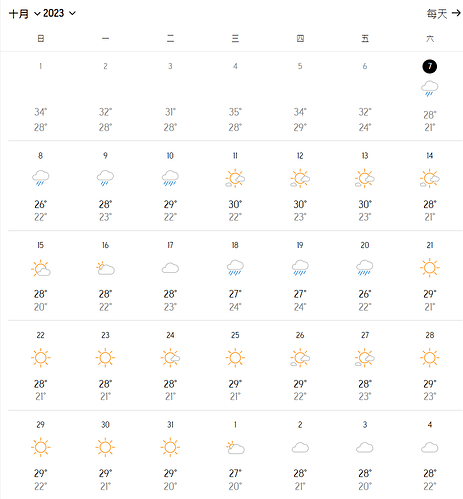Click the rain cloud icon on October 7

[430, 88]
